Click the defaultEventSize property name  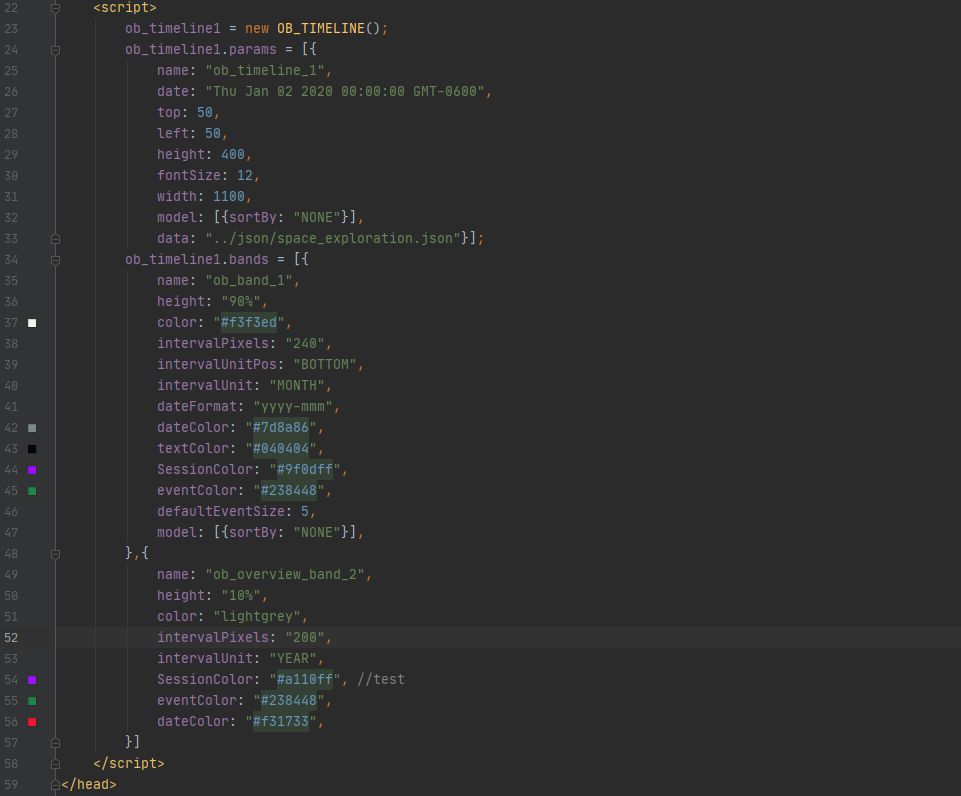point(221,512)
